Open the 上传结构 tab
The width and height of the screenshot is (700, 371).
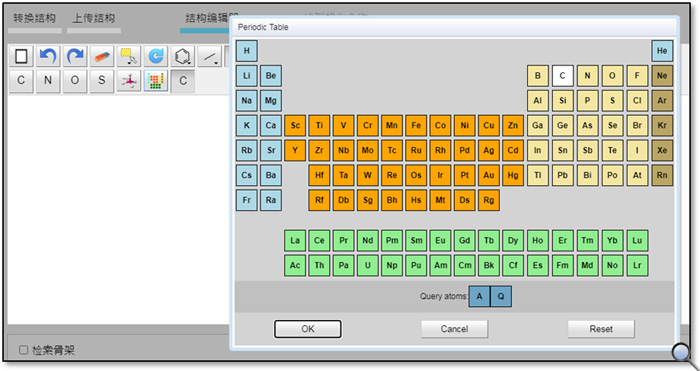tap(94, 18)
